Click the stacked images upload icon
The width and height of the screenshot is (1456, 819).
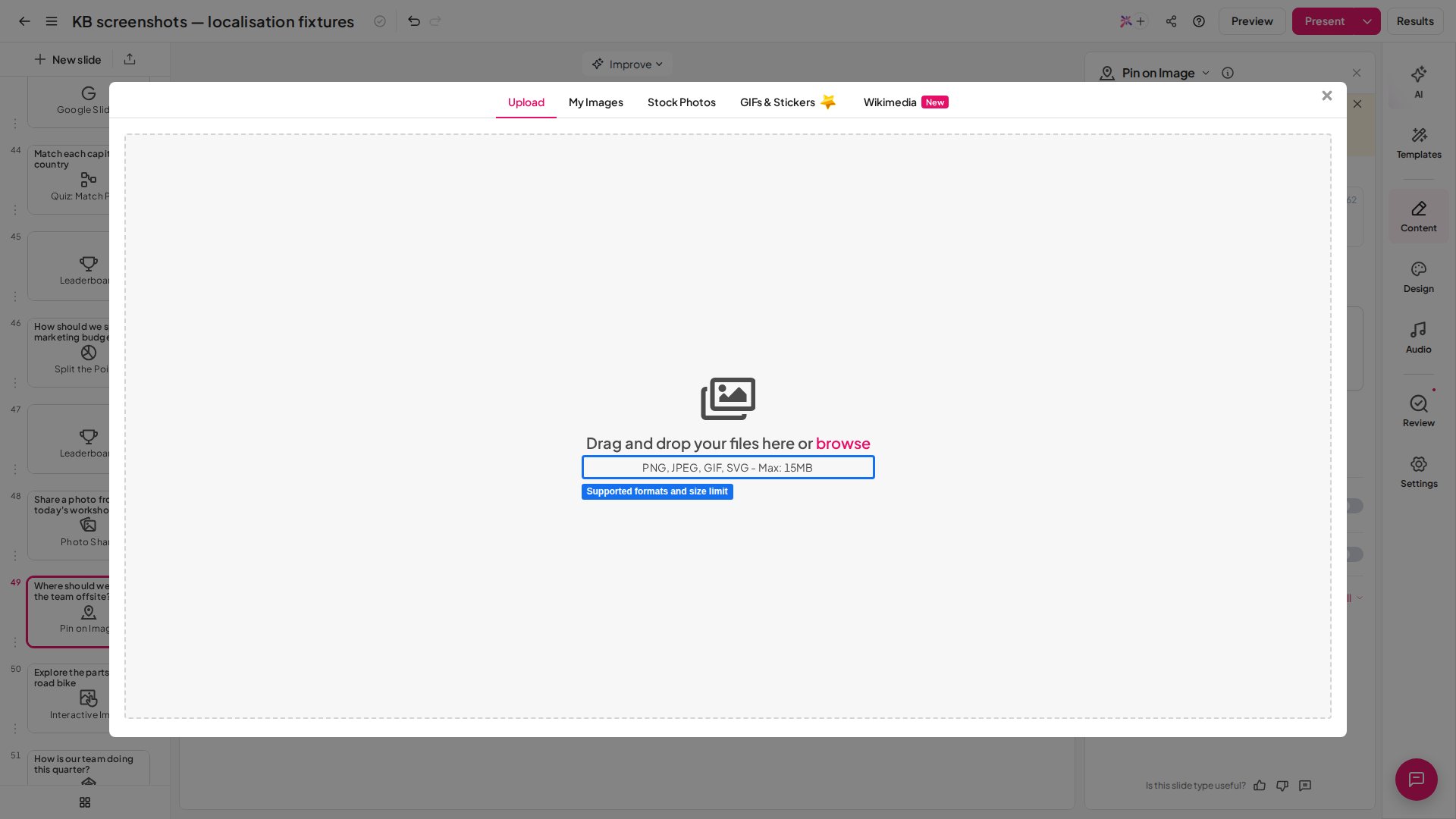tap(728, 399)
